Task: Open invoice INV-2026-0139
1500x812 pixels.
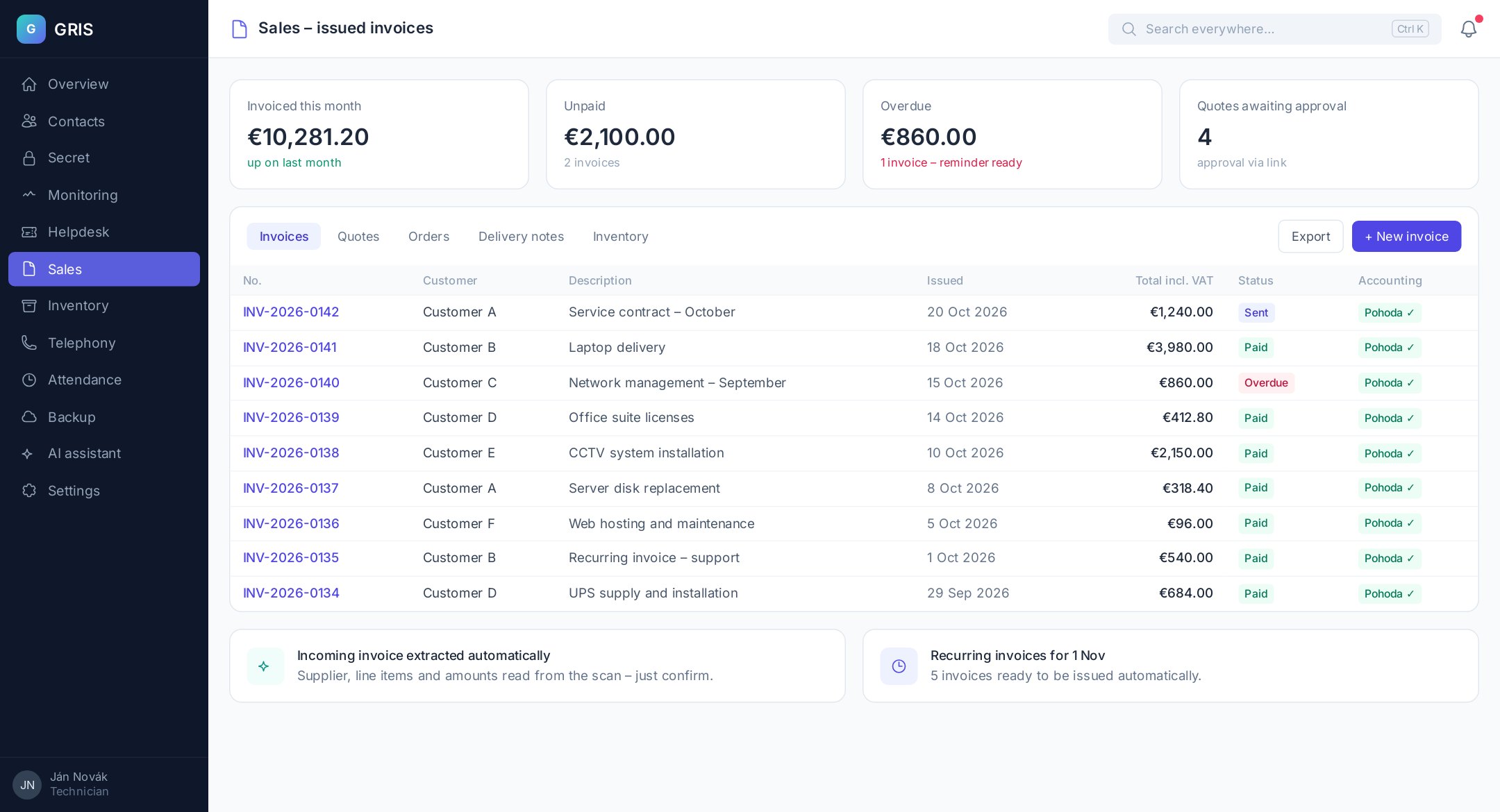Action: [291, 418]
